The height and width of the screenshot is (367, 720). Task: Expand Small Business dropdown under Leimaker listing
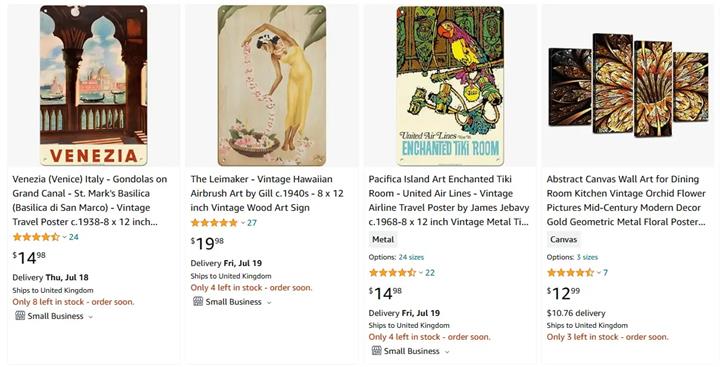(x=269, y=303)
